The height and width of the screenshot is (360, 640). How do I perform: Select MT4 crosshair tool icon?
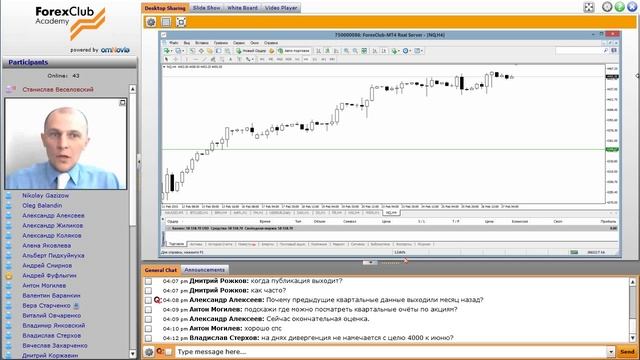tap(176, 59)
